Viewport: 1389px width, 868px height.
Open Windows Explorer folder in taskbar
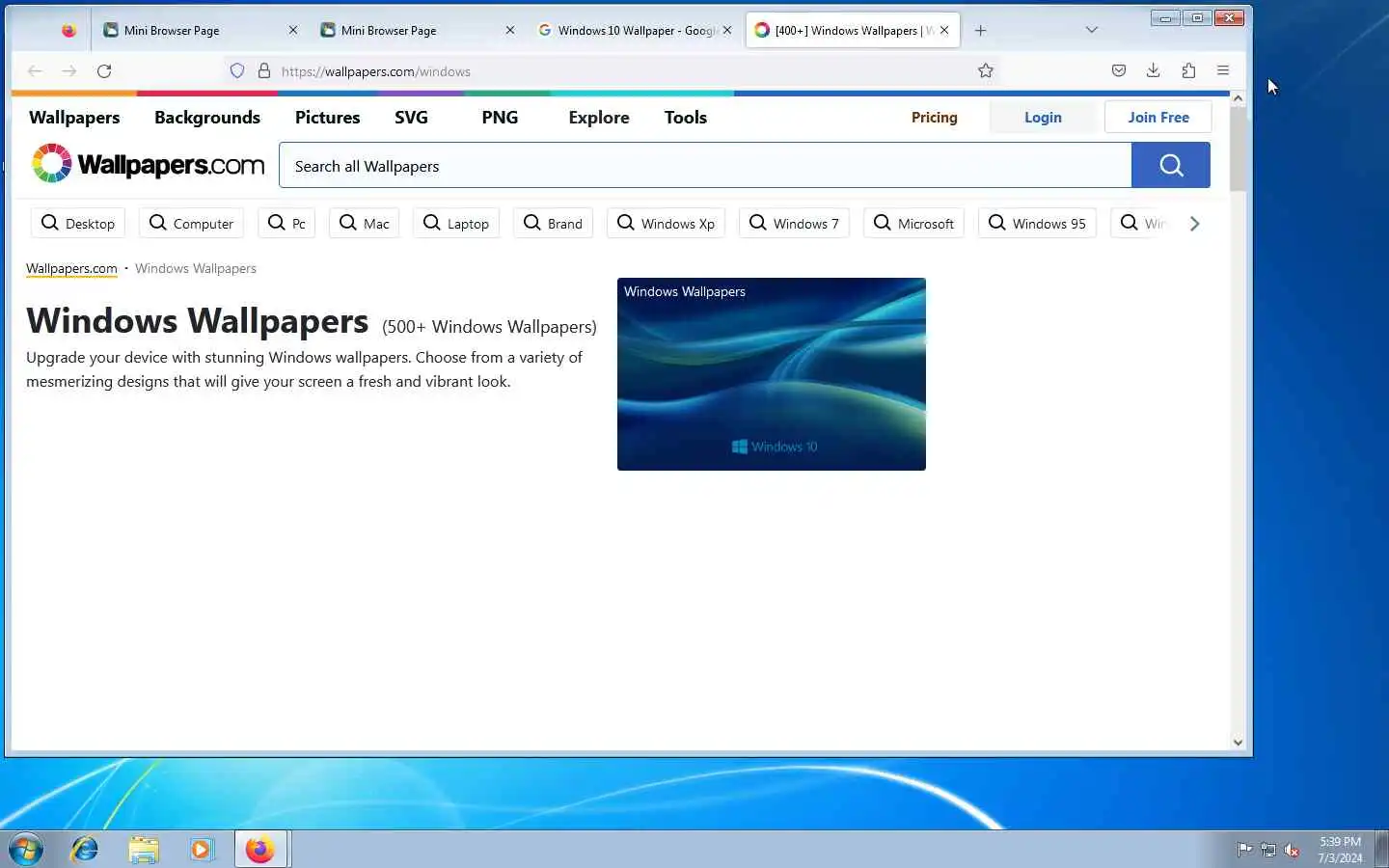point(144,850)
